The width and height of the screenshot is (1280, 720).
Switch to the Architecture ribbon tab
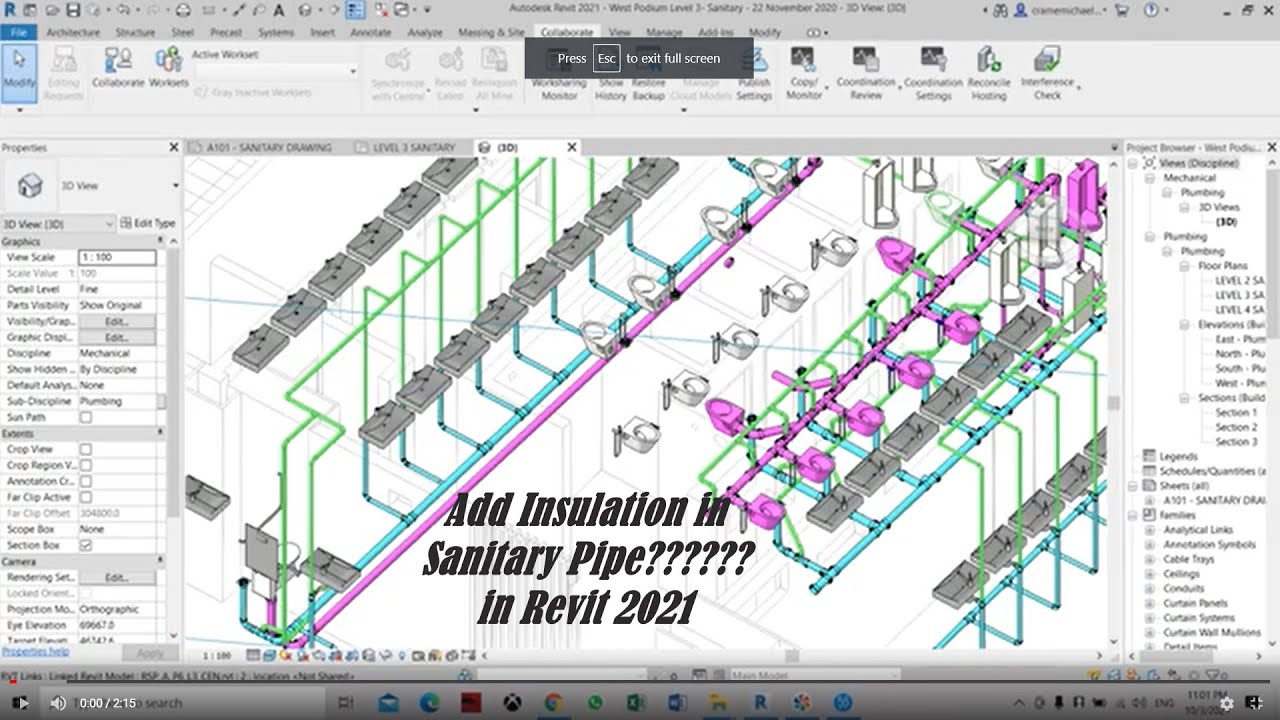[73, 32]
